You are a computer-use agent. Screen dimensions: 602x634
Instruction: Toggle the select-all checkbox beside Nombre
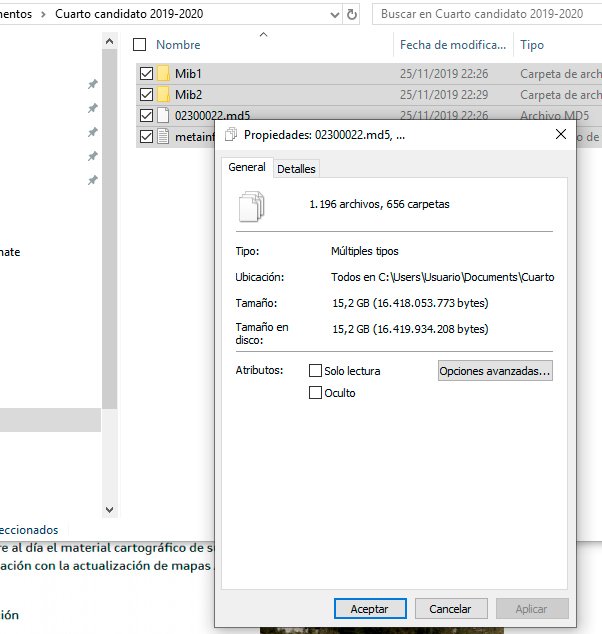(x=139, y=45)
